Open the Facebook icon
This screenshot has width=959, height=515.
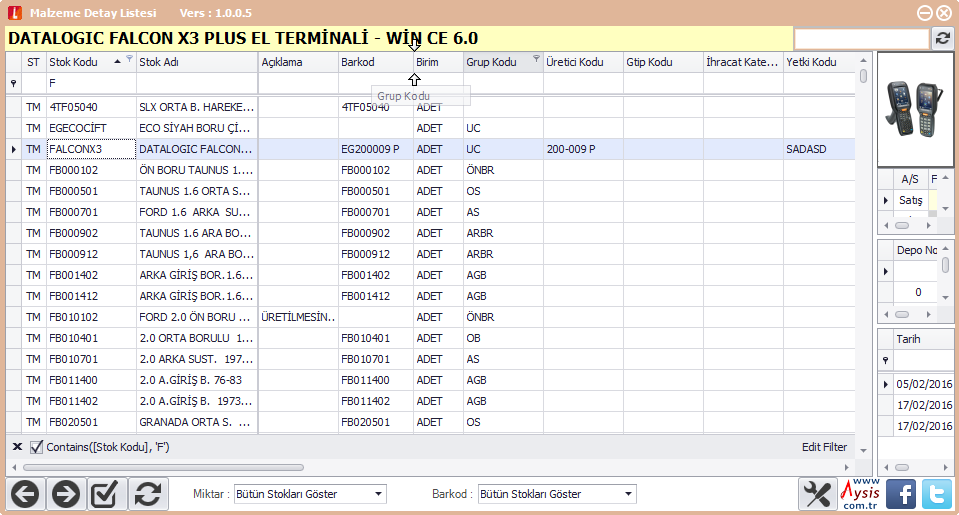pos(901,494)
